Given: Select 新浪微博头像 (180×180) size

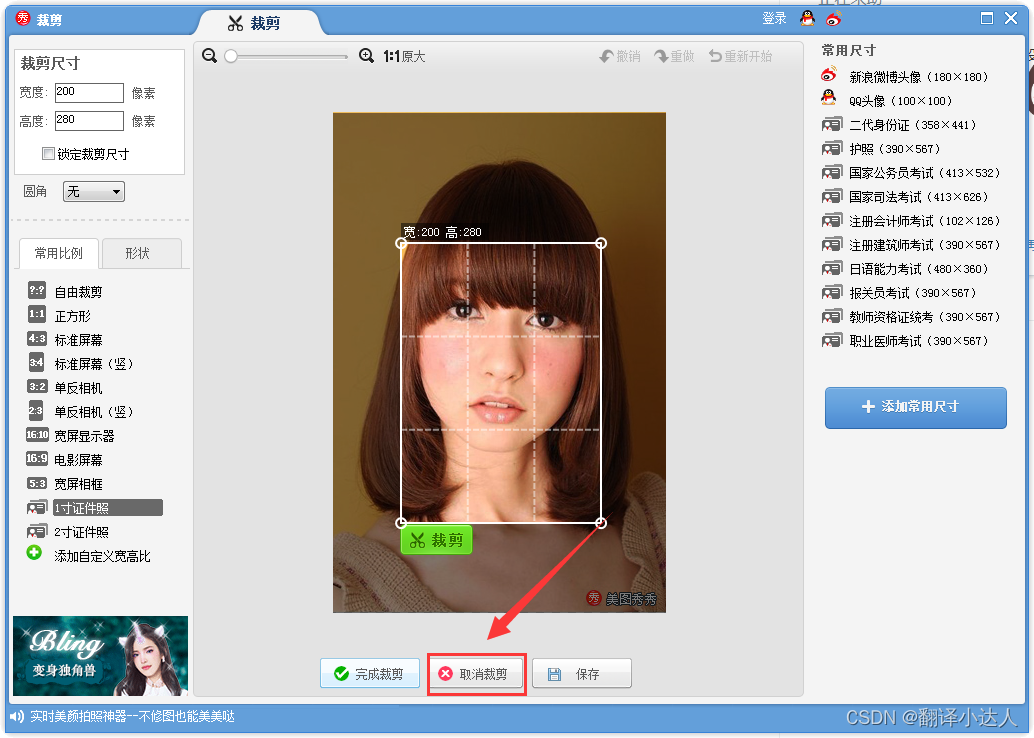Looking at the screenshot, I should point(905,77).
